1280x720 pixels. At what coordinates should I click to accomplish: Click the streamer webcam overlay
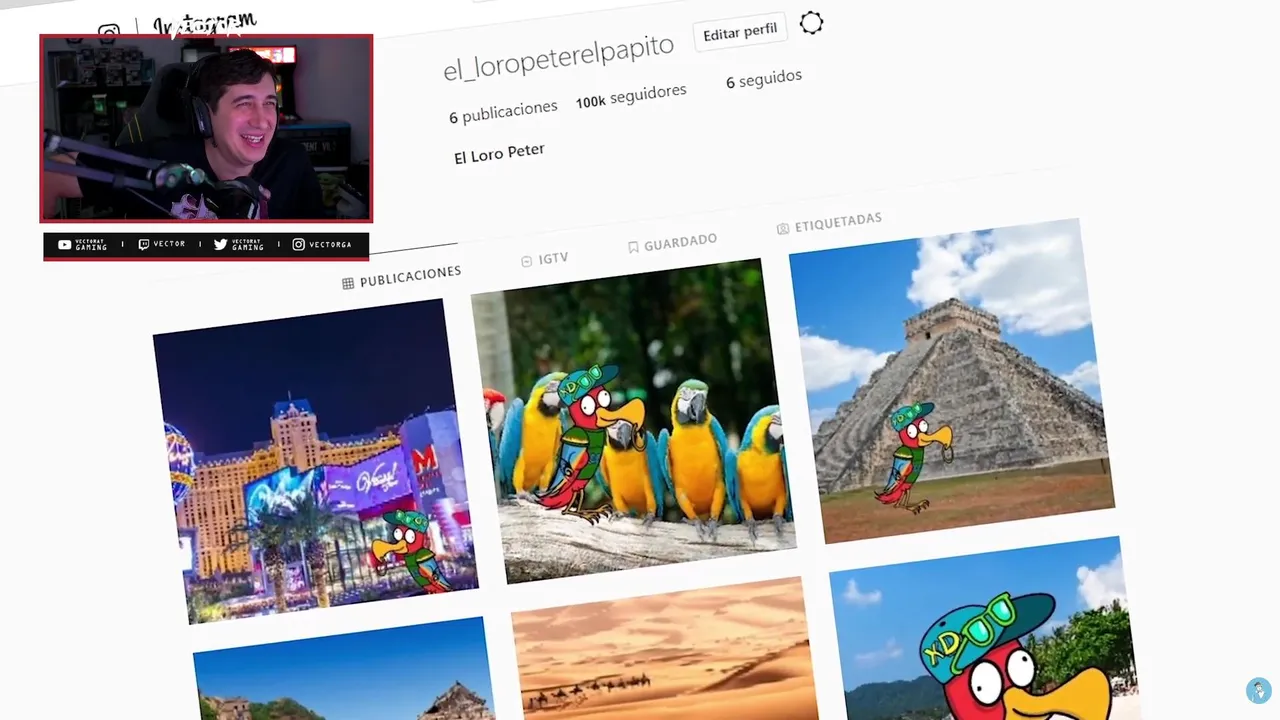[206, 128]
